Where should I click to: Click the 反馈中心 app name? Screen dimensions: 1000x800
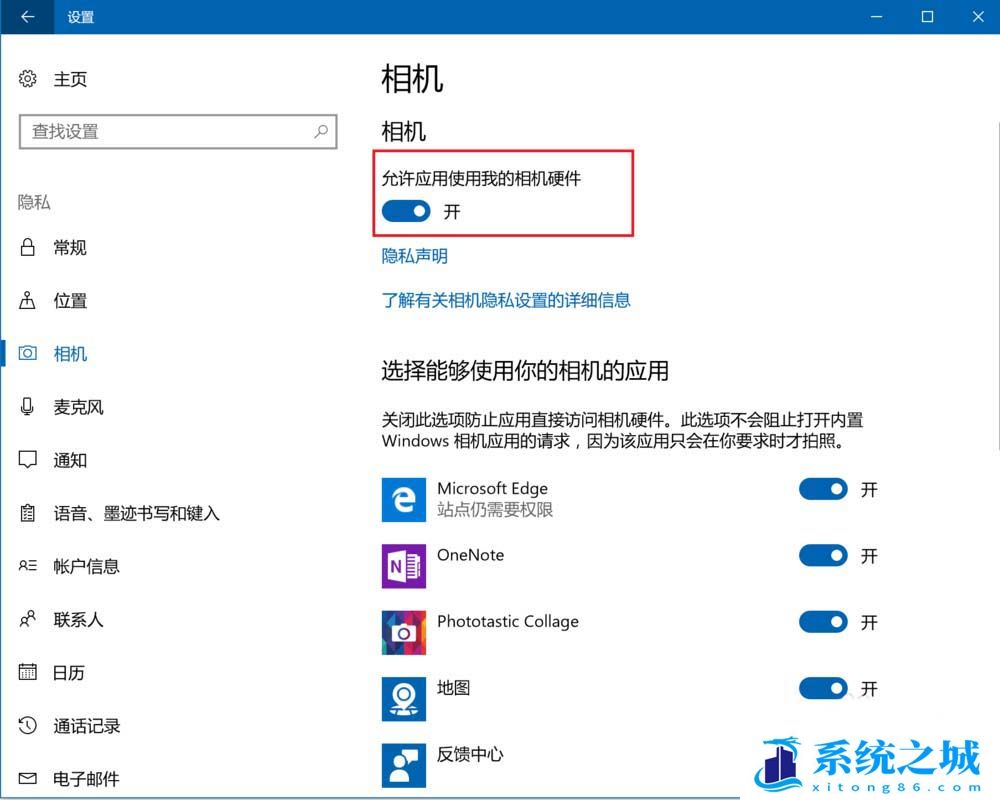tap(470, 754)
